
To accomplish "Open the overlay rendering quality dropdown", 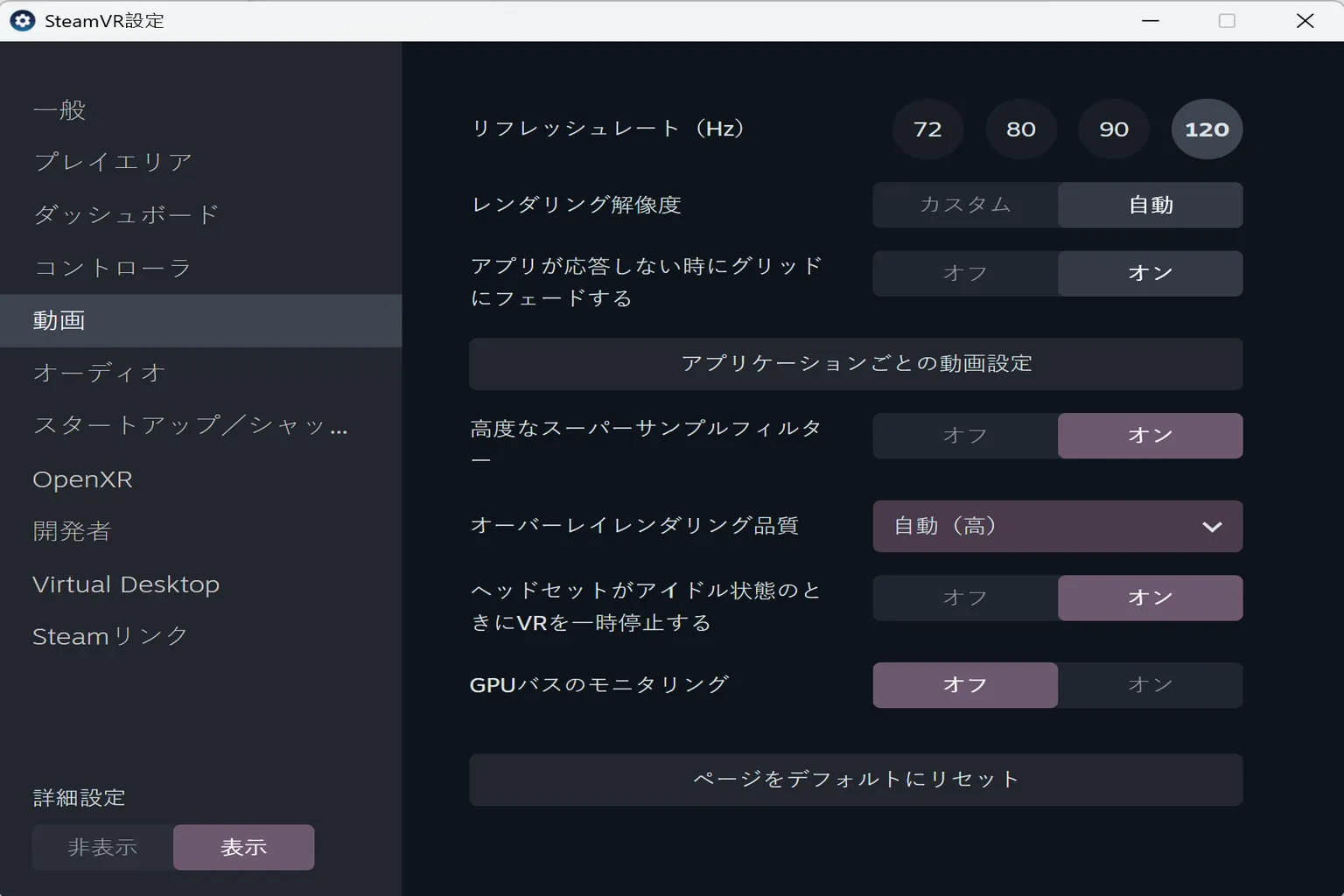I will click(x=1057, y=526).
